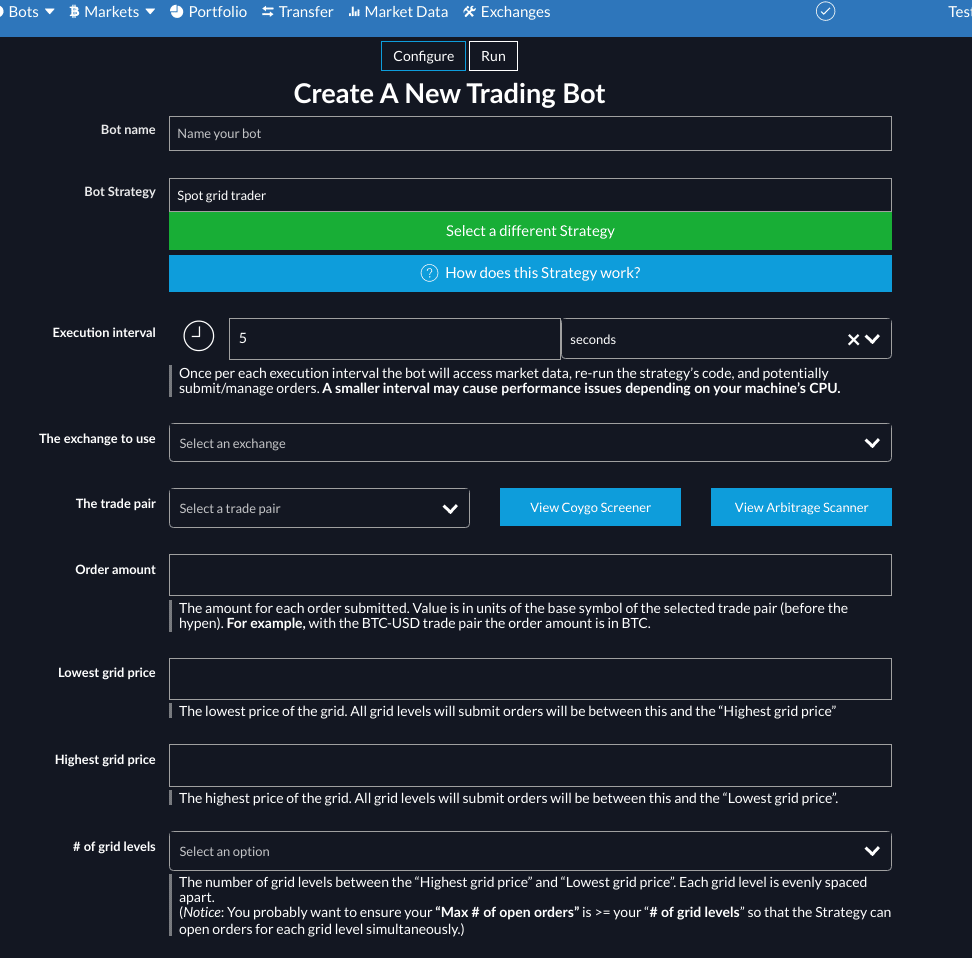Image resolution: width=972 pixels, height=958 pixels.
Task: Open the View Coygo Screener
Action: coord(590,507)
